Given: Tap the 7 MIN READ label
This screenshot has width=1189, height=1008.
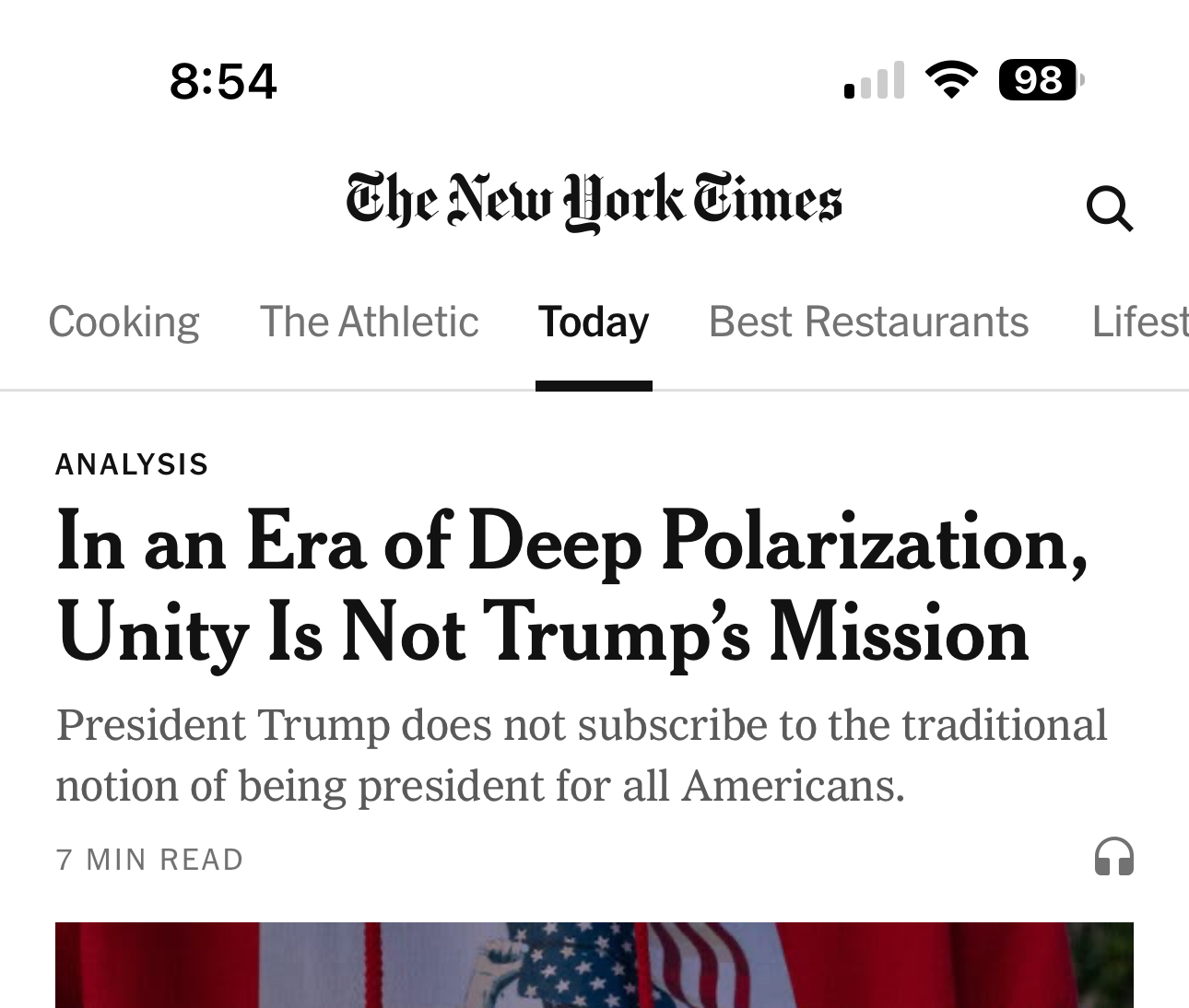Looking at the screenshot, I should [149, 860].
